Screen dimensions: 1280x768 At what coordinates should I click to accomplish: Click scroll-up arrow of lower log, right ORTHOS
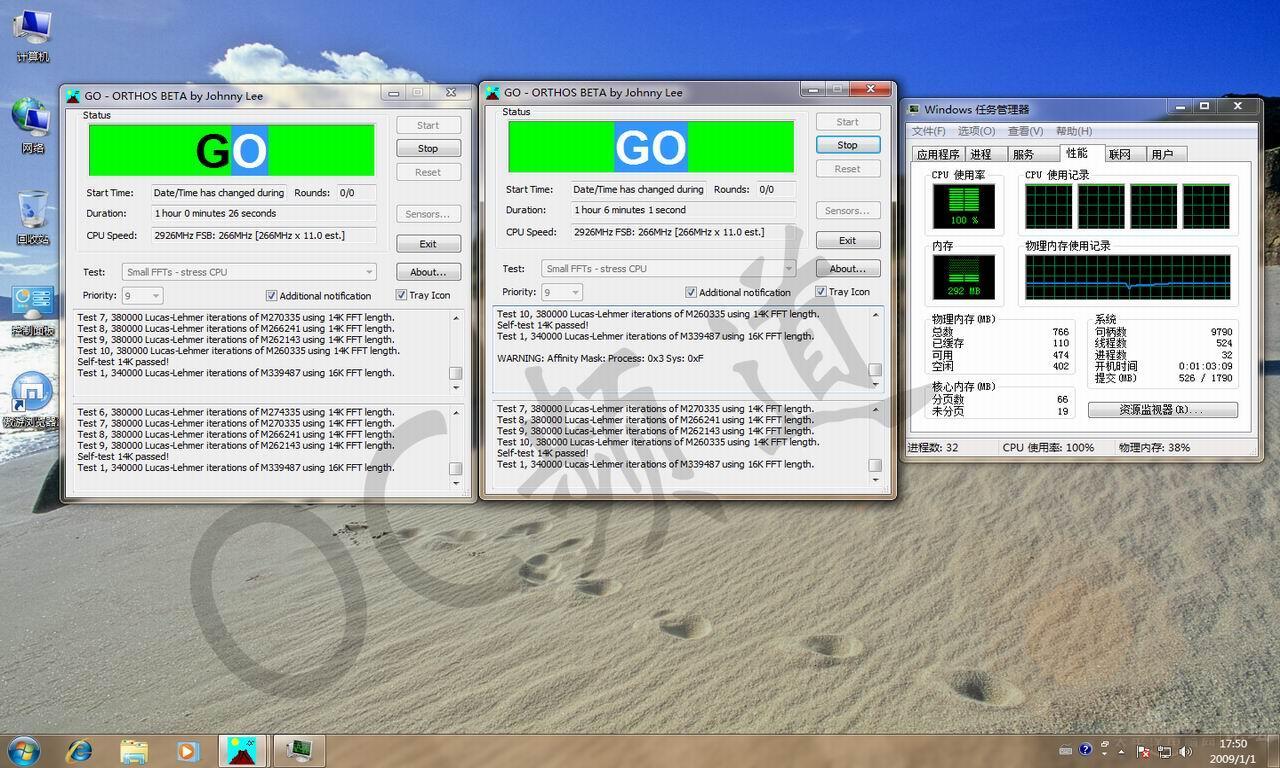[x=876, y=408]
